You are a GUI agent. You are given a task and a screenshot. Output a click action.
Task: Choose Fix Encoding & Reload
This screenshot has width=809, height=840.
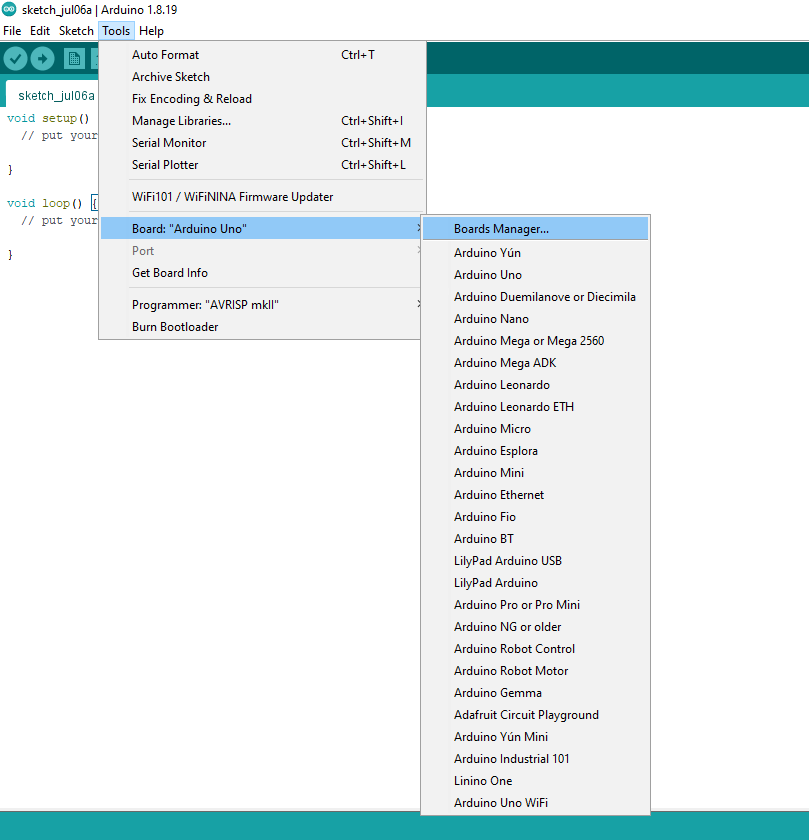[x=261, y=99]
